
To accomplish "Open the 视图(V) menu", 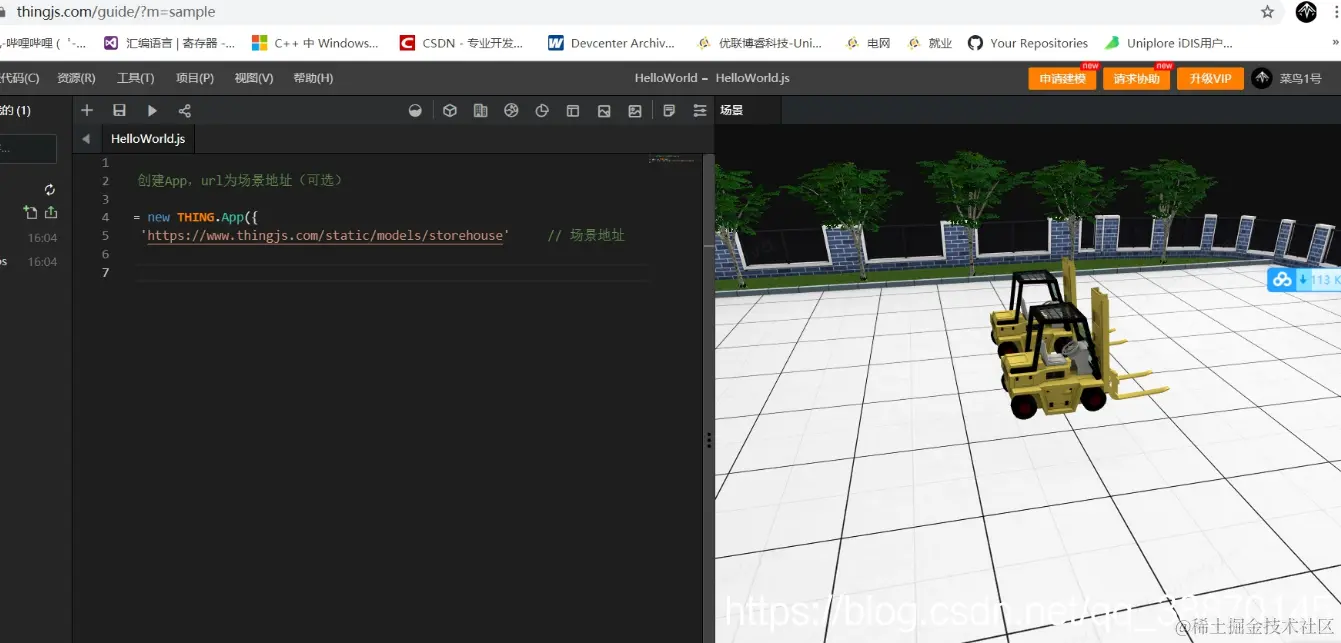I will click(253, 78).
